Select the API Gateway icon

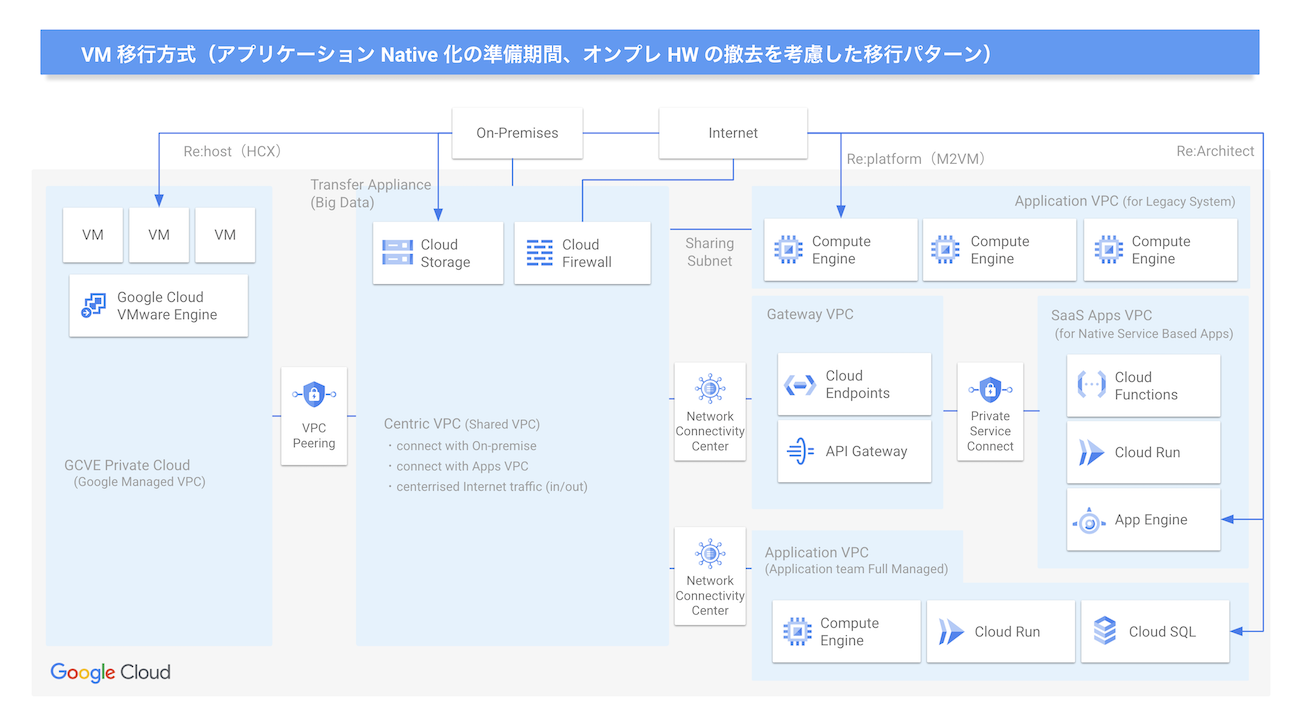point(800,452)
